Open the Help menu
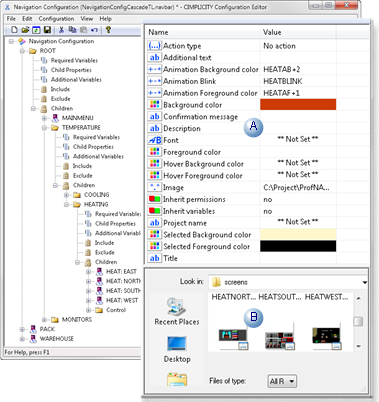This screenshot has width=379, height=402. pos(105,19)
